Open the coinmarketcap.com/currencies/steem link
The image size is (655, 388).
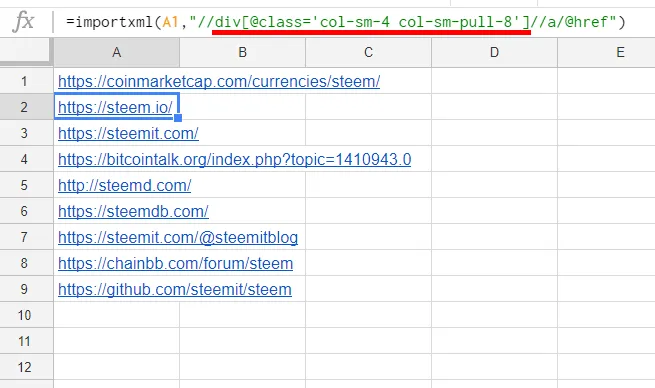pos(219,81)
